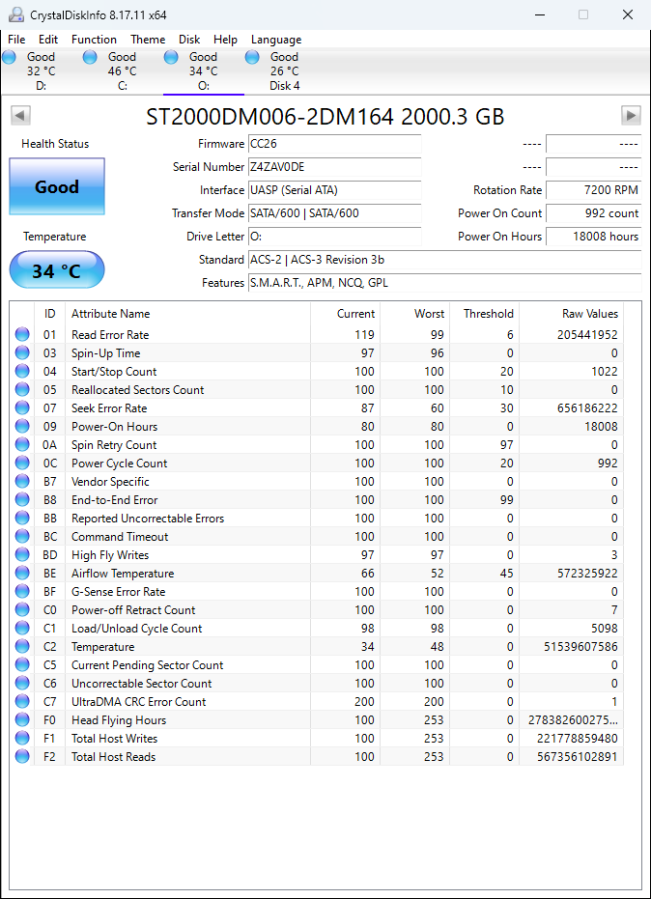Click the next disk arrow button
The width and height of the screenshot is (651, 899).
coord(631,116)
